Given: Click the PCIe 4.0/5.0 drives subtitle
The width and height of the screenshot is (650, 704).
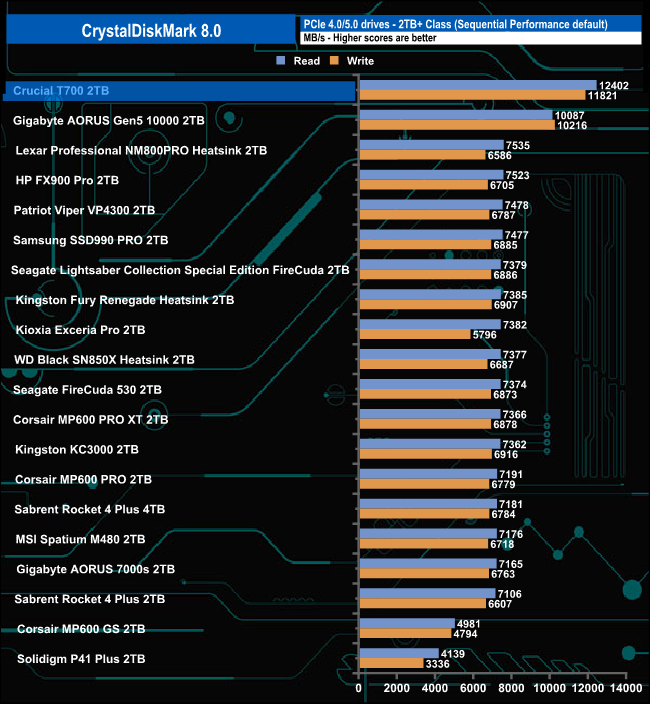Looking at the screenshot, I should (456, 24).
